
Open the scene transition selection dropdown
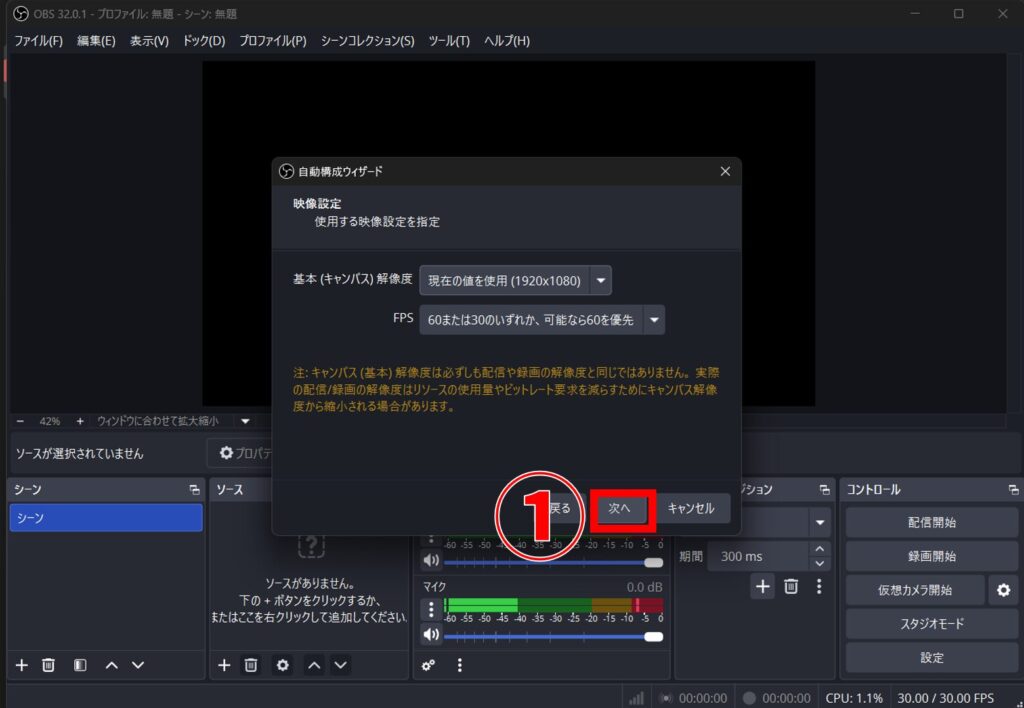point(818,521)
